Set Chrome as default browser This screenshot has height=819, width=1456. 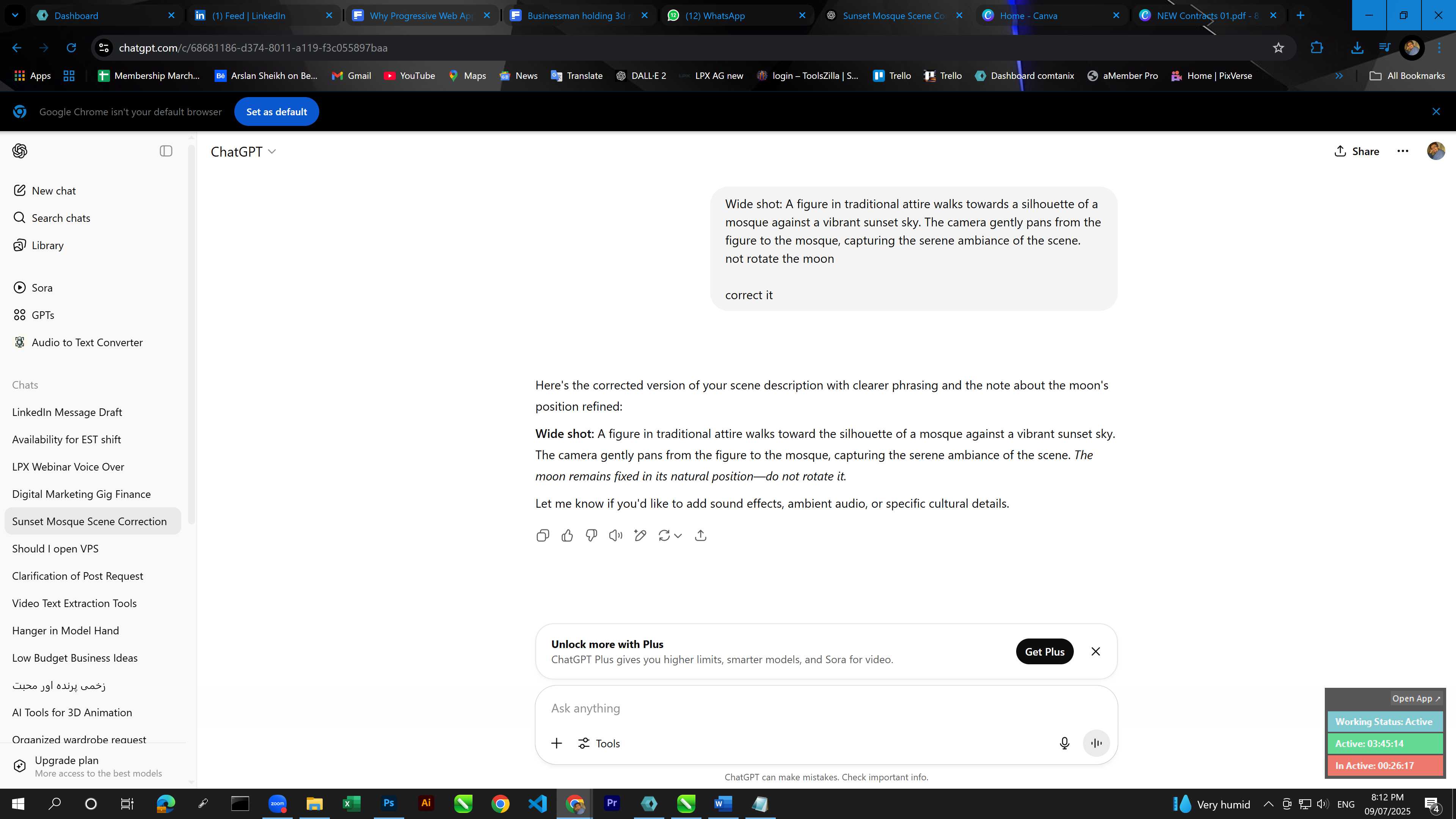276,111
